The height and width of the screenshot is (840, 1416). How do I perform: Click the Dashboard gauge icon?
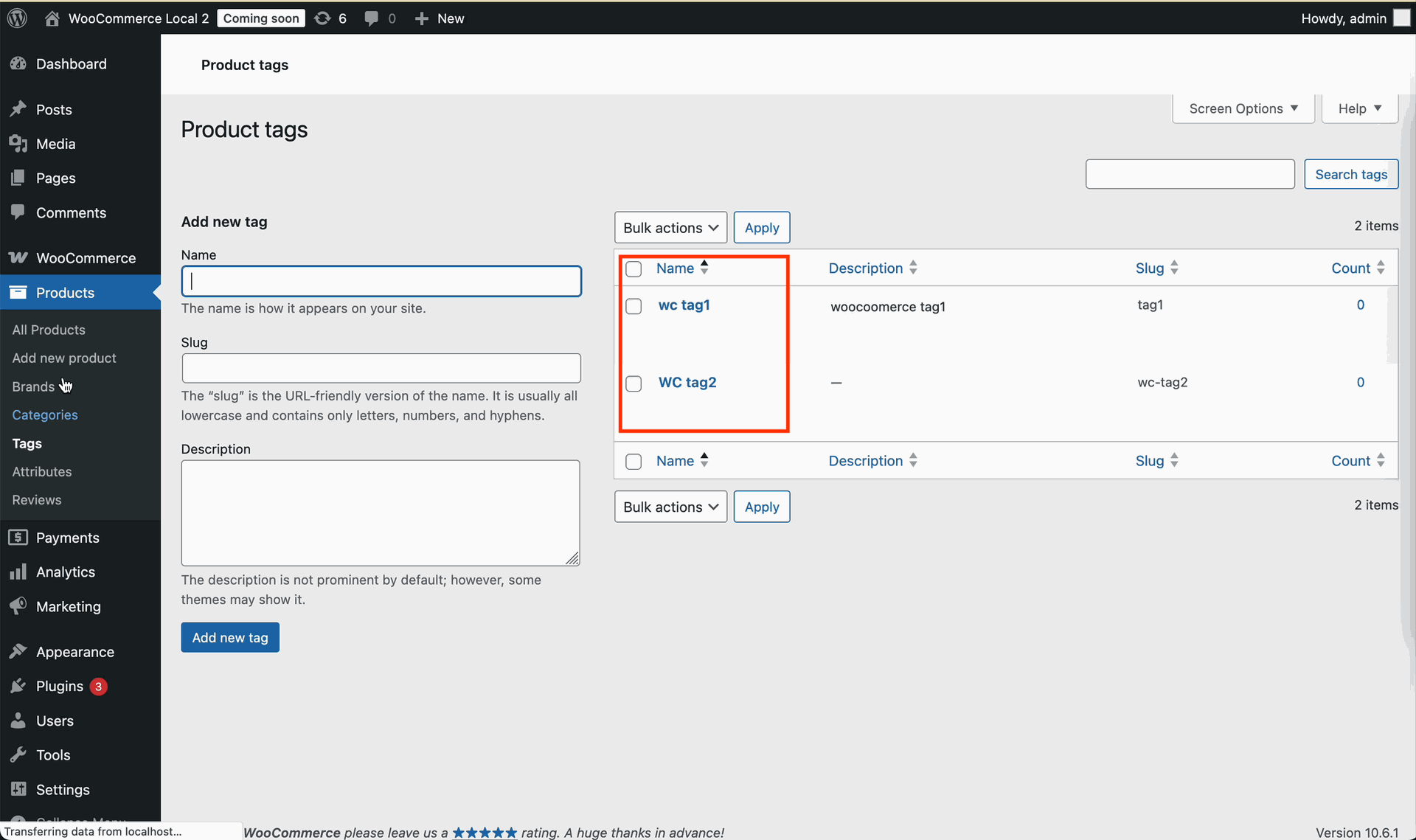coord(18,64)
